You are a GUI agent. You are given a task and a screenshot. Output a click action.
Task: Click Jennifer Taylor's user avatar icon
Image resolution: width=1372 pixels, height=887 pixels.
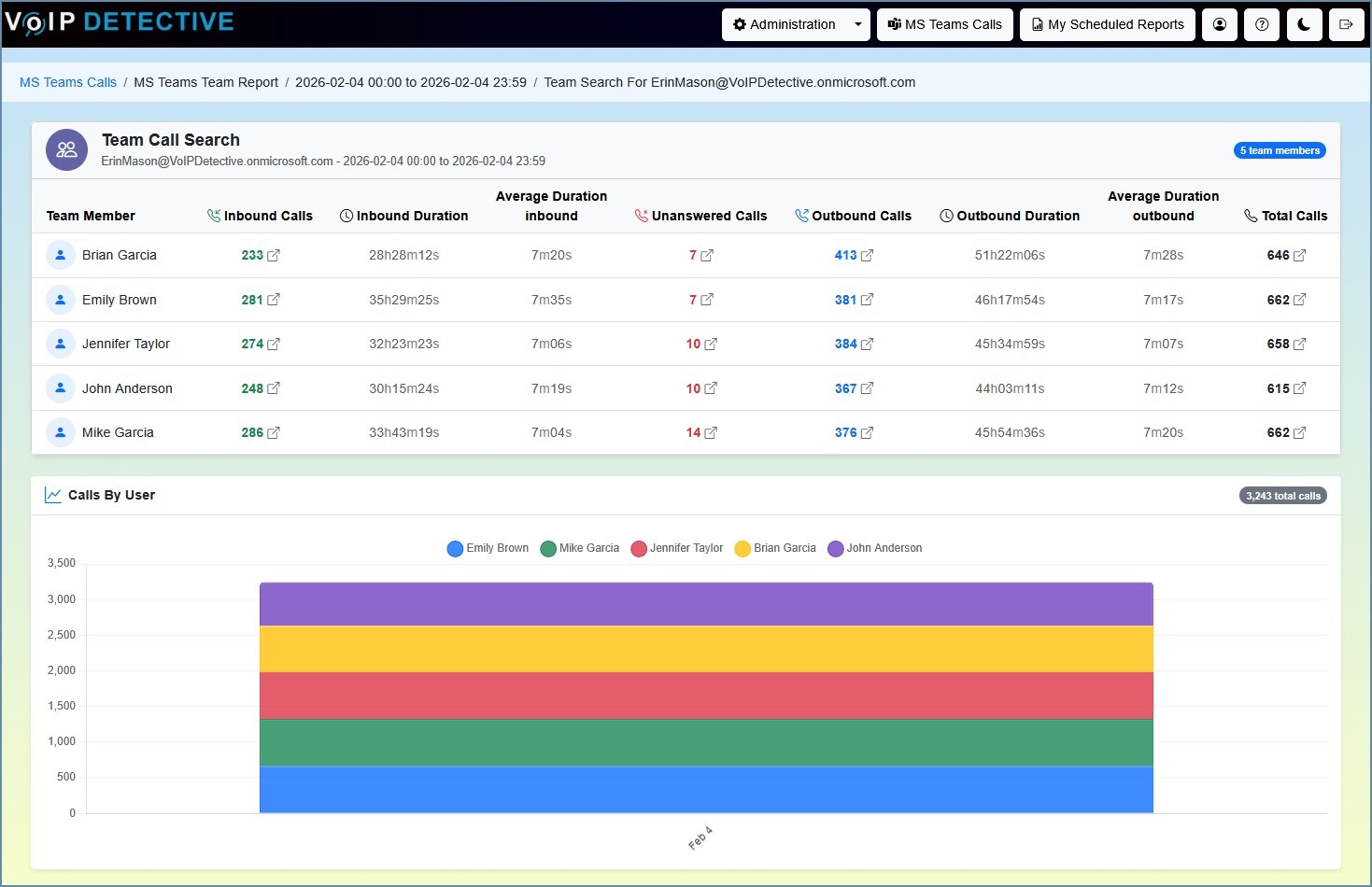(x=61, y=344)
